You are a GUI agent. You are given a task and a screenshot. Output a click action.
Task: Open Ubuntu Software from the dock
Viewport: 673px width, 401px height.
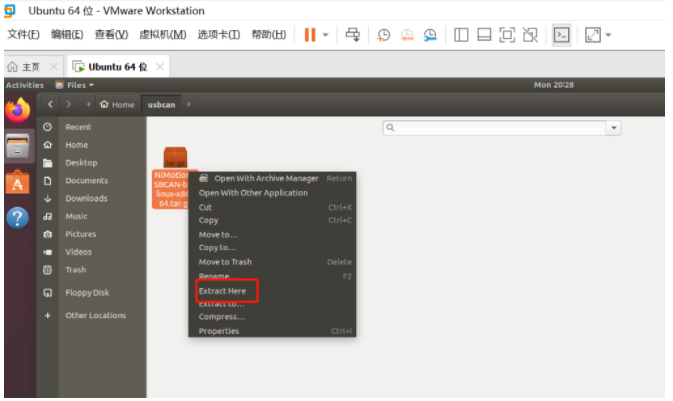[18, 182]
